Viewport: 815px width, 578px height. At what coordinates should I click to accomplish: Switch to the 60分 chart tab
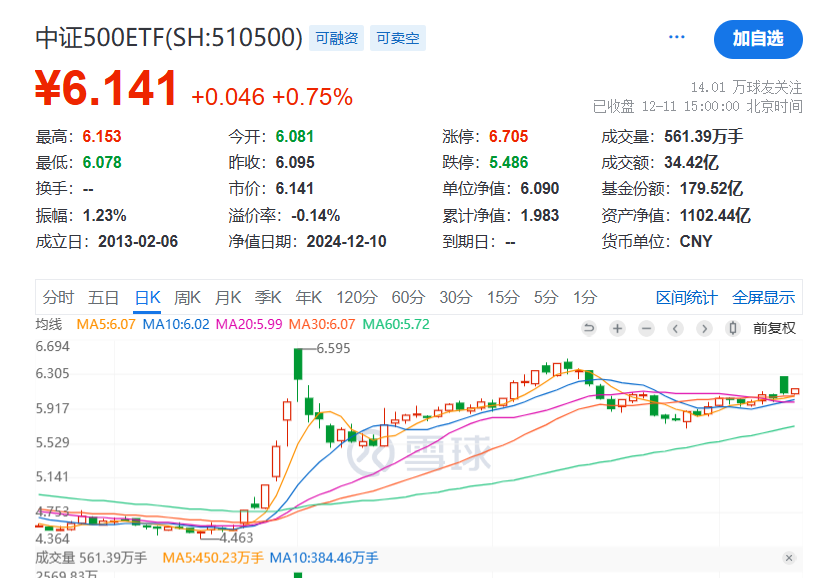(408, 297)
